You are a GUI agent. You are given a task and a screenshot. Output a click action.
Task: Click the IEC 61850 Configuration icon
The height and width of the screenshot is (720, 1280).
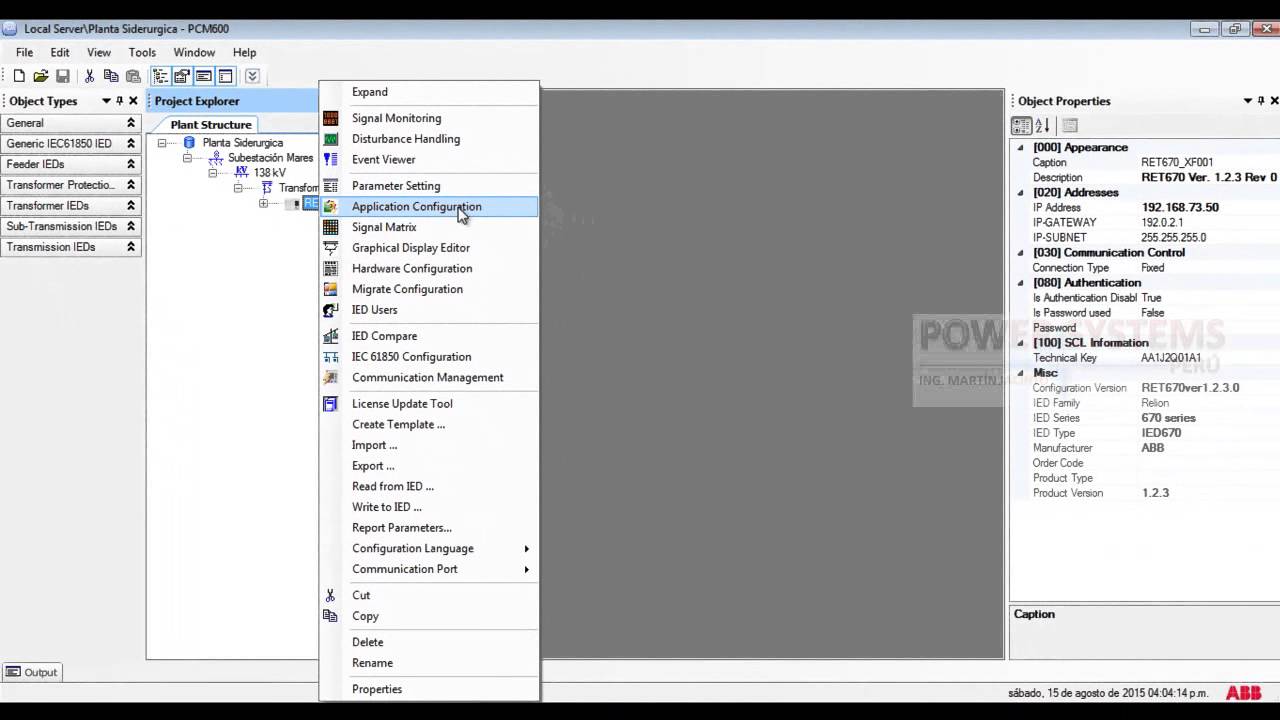click(331, 357)
